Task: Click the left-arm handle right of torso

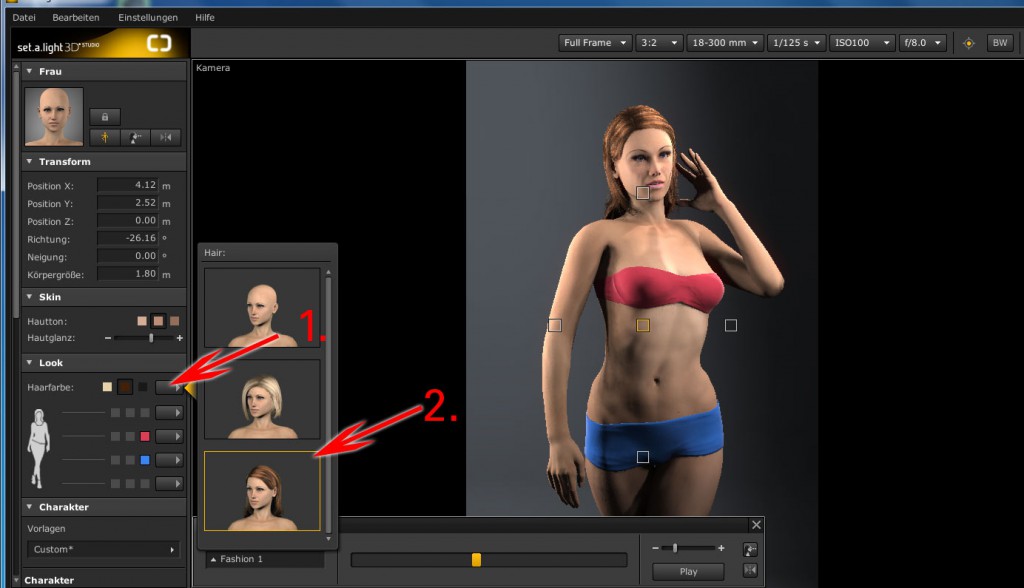Action: point(731,325)
